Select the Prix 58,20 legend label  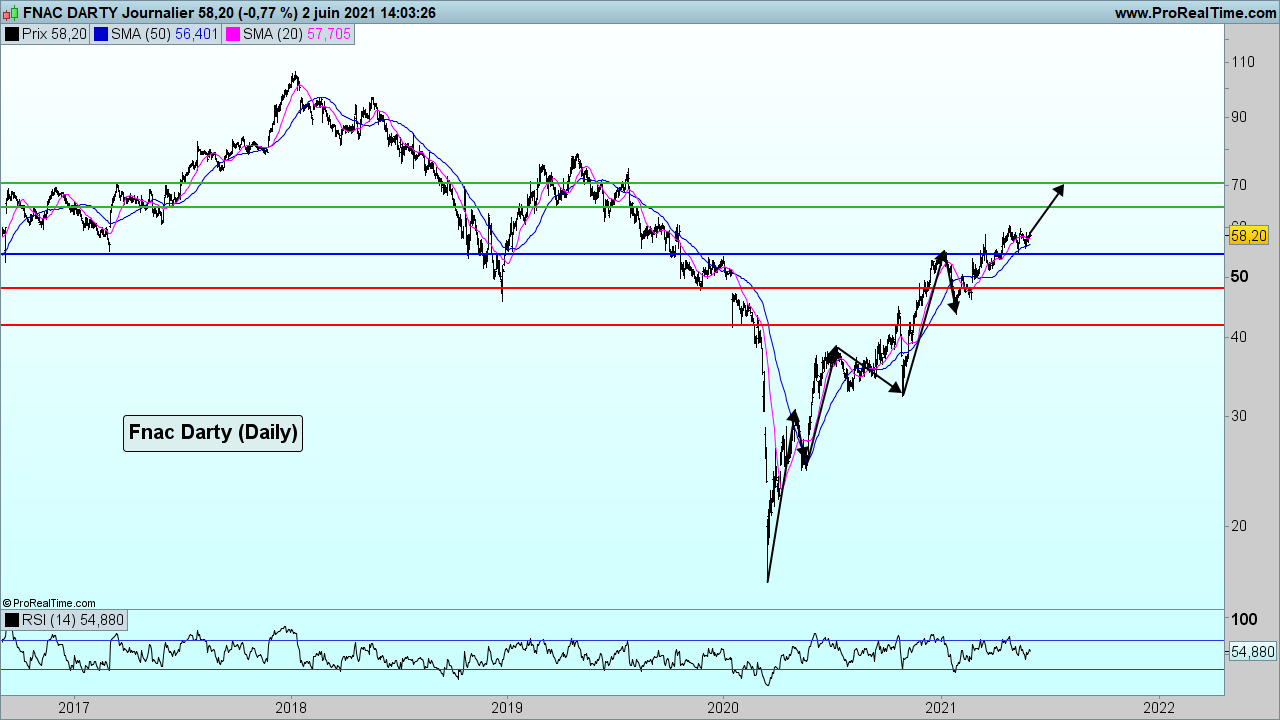tap(55, 34)
